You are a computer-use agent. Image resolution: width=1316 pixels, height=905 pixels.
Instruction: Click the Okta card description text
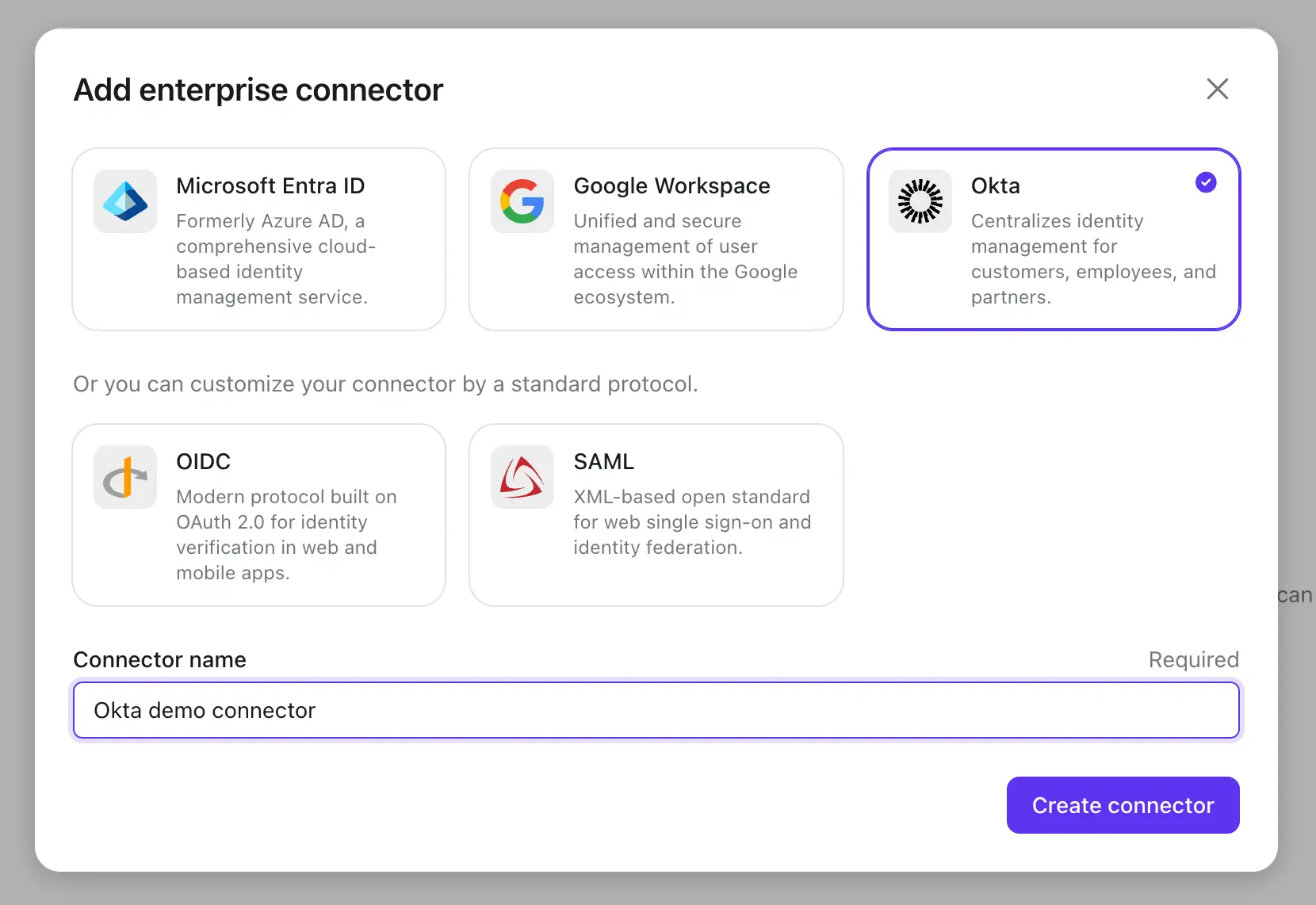(1094, 259)
